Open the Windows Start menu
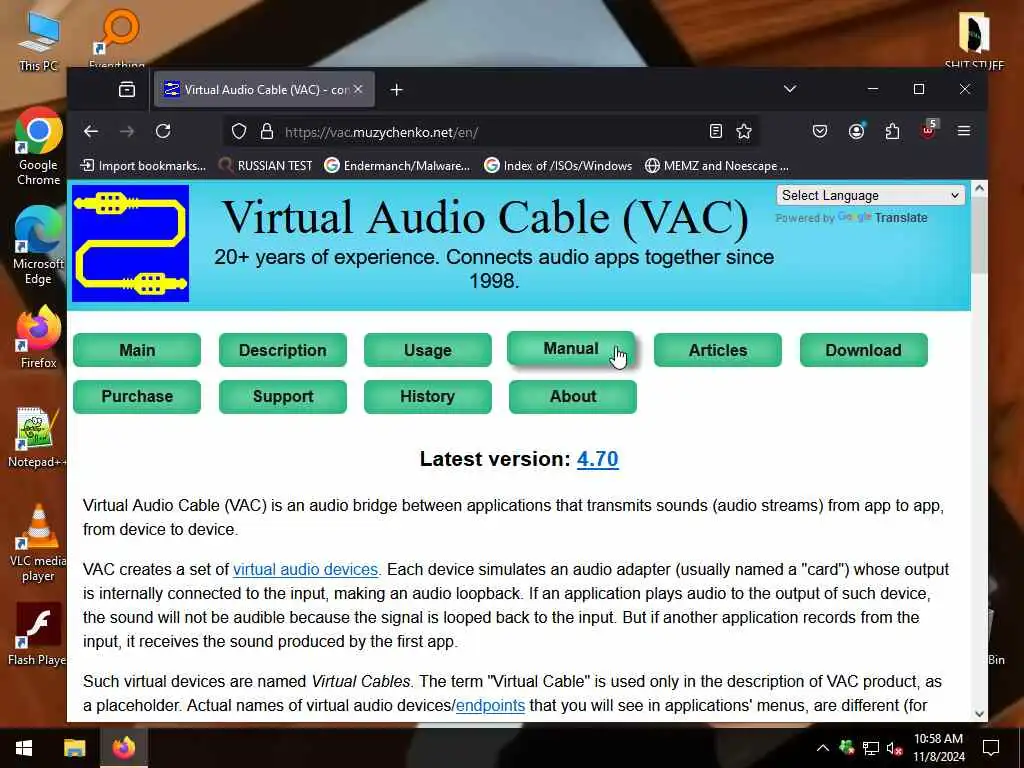 24,748
